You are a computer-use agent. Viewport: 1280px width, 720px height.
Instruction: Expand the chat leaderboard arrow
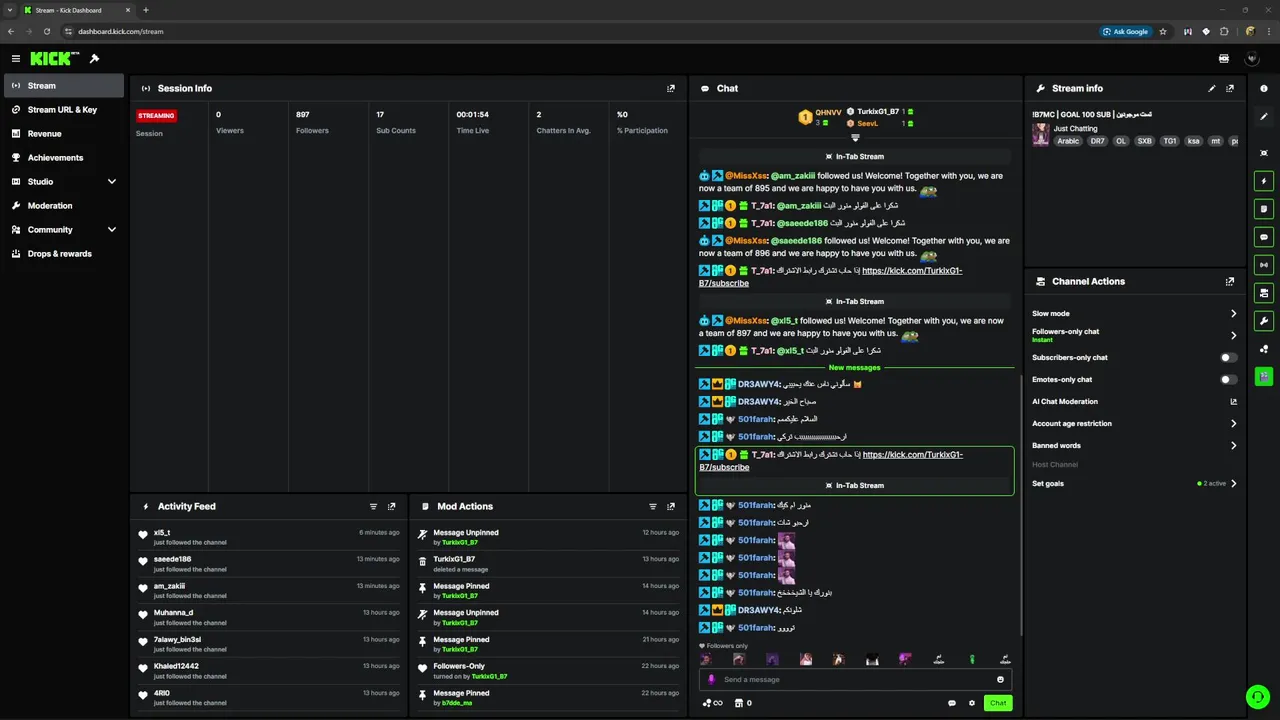click(855, 138)
